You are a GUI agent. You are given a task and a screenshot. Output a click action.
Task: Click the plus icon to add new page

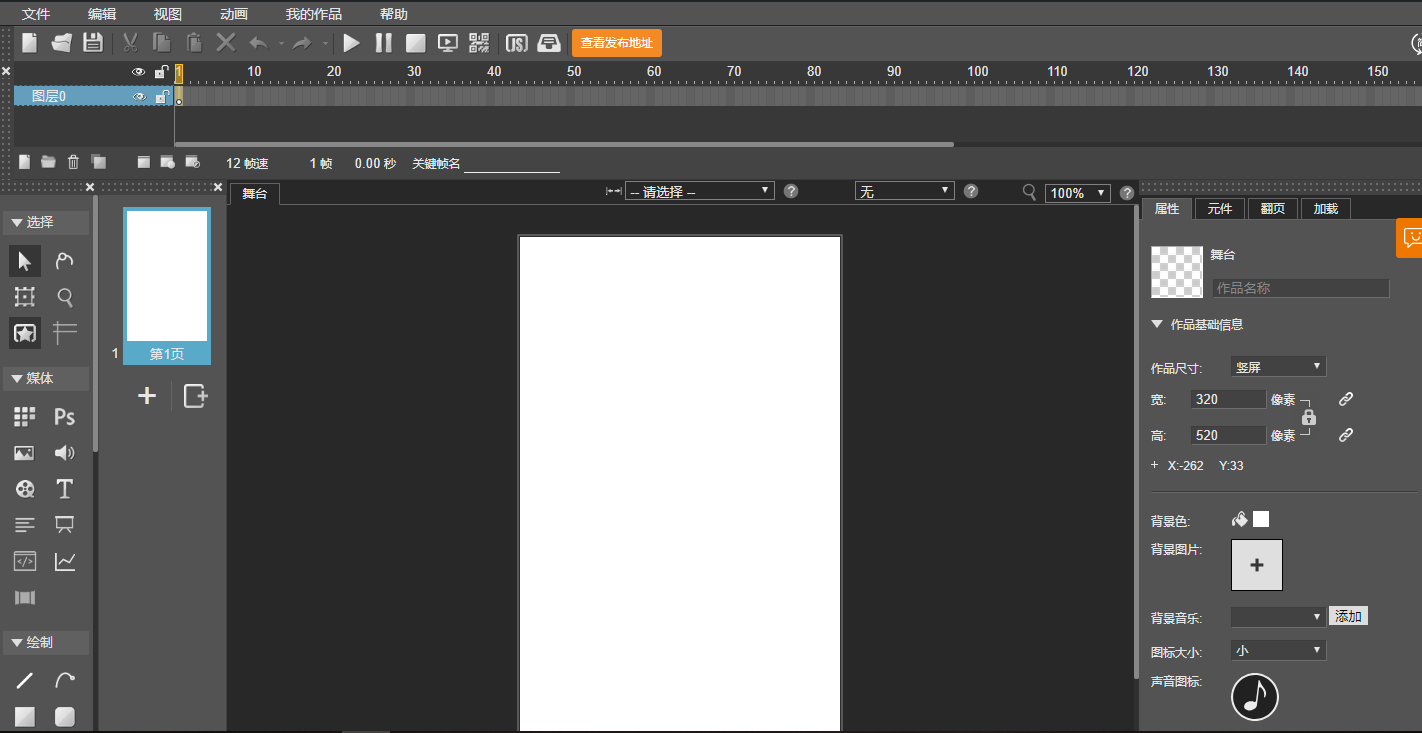147,396
